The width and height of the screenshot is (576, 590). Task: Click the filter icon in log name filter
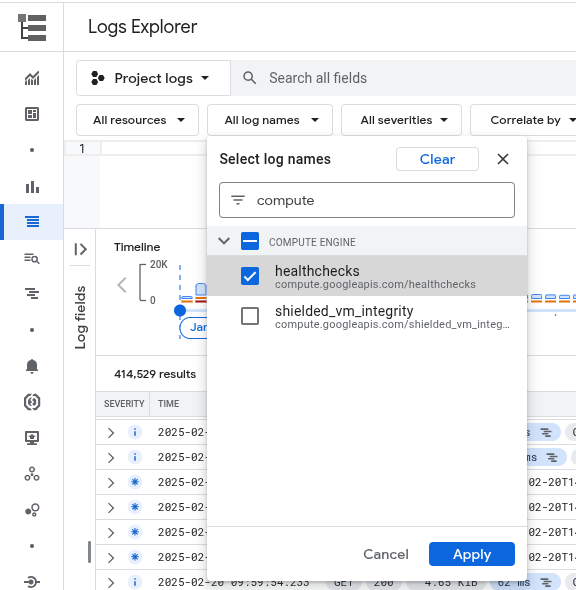[x=238, y=200]
